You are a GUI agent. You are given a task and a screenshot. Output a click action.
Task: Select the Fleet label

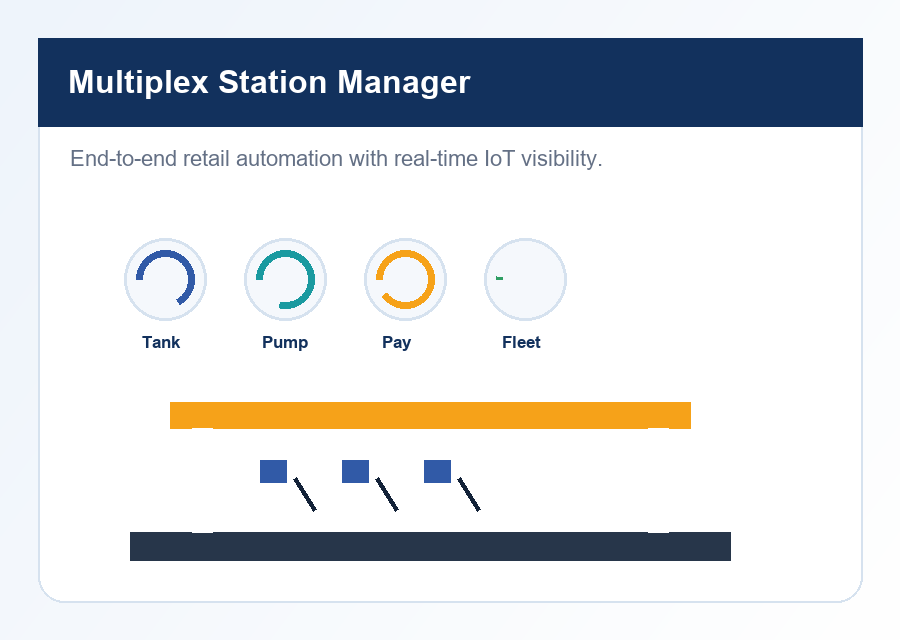[x=521, y=342]
